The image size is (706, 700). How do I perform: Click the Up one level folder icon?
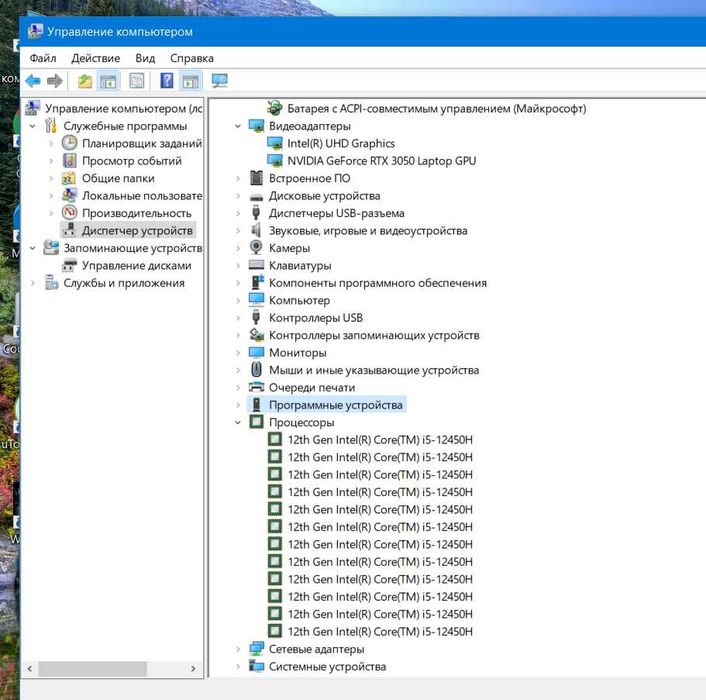pyautogui.click(x=85, y=81)
